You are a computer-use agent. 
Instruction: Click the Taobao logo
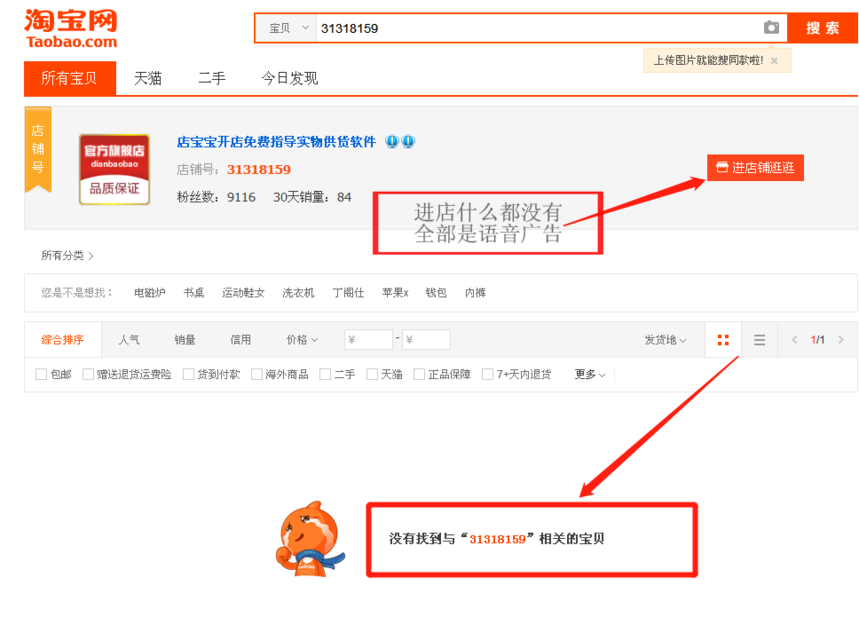pos(71,28)
